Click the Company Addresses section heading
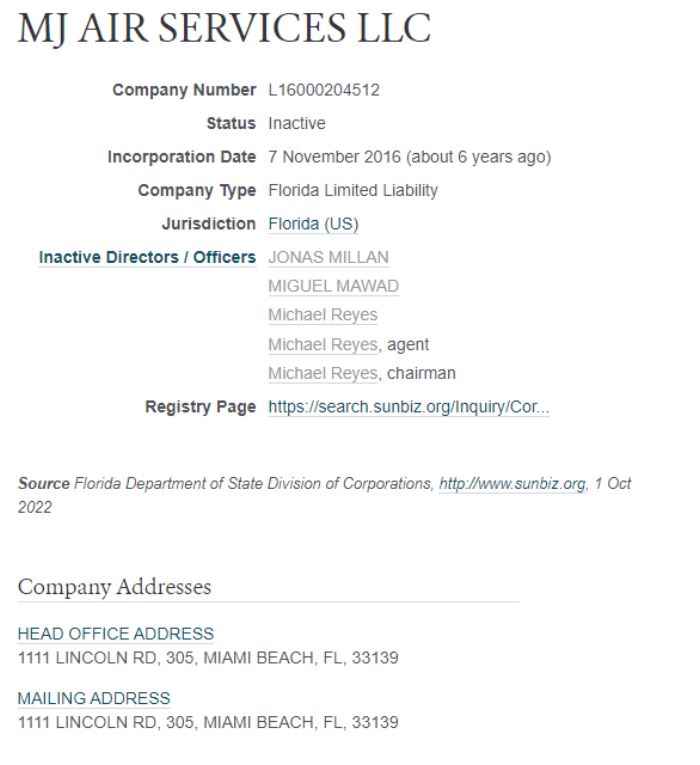This screenshot has height=765, width=700. [x=115, y=587]
